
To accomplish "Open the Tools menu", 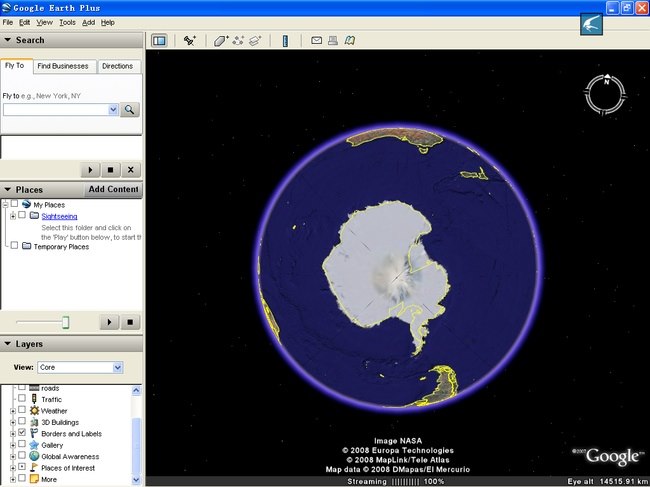I will (67, 22).
